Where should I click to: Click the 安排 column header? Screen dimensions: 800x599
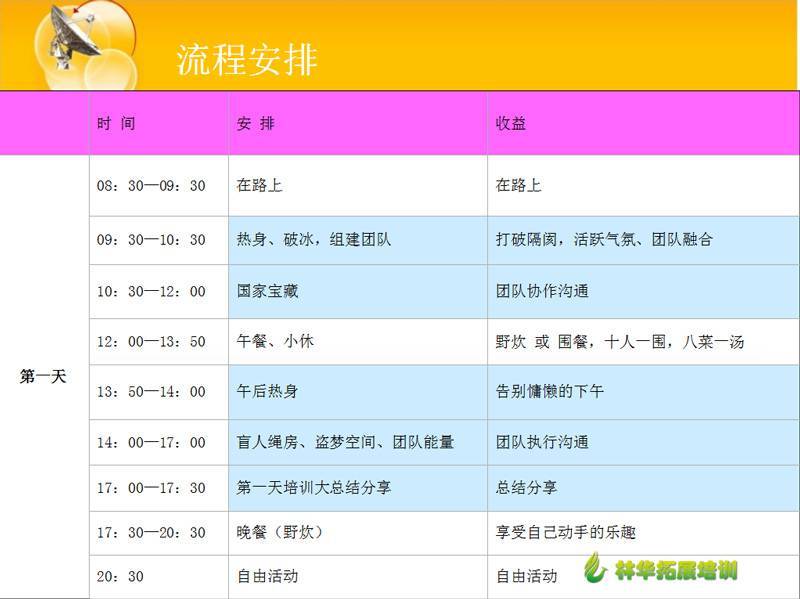(x=358, y=123)
